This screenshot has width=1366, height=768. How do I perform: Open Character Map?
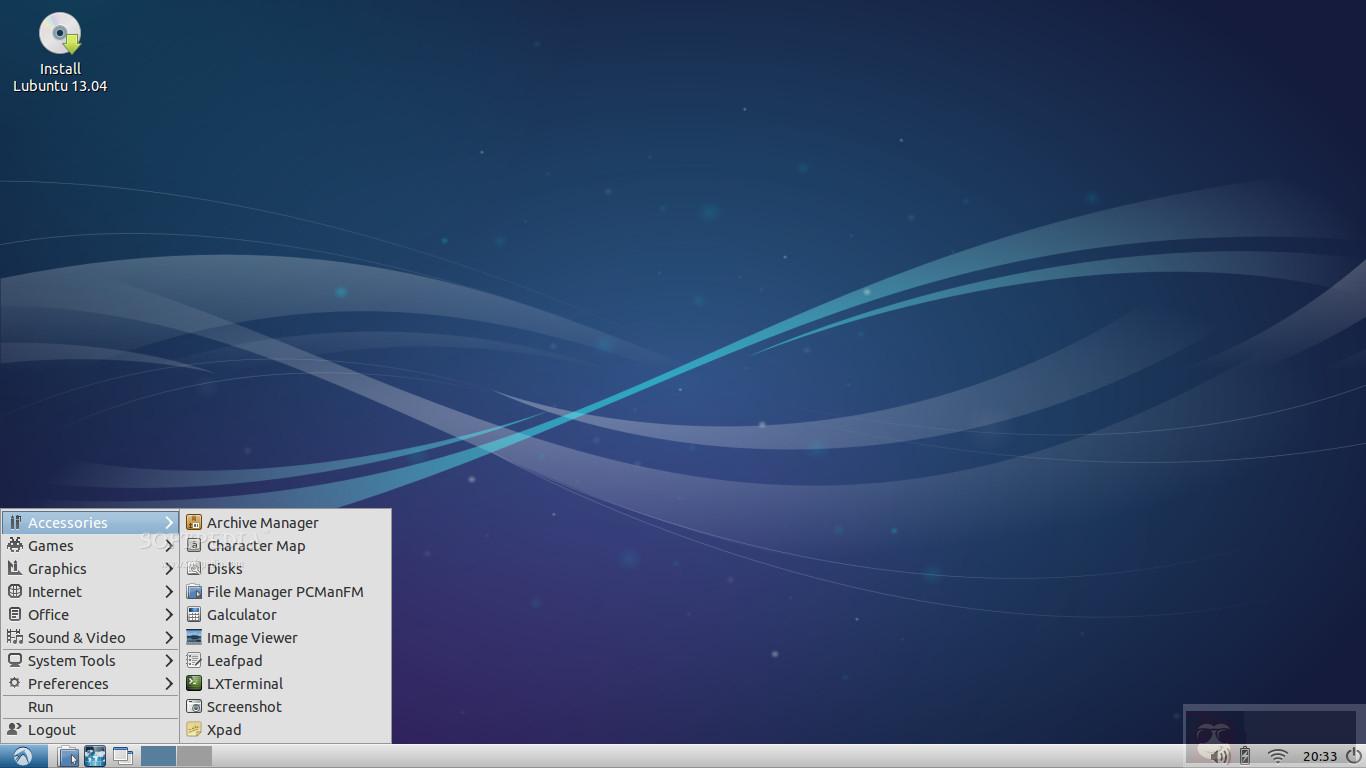256,545
